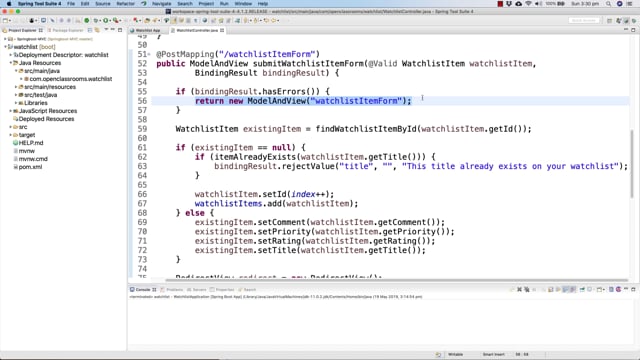Click the New file toolbar icon
The width and height of the screenshot is (640, 360).
click(5, 20)
